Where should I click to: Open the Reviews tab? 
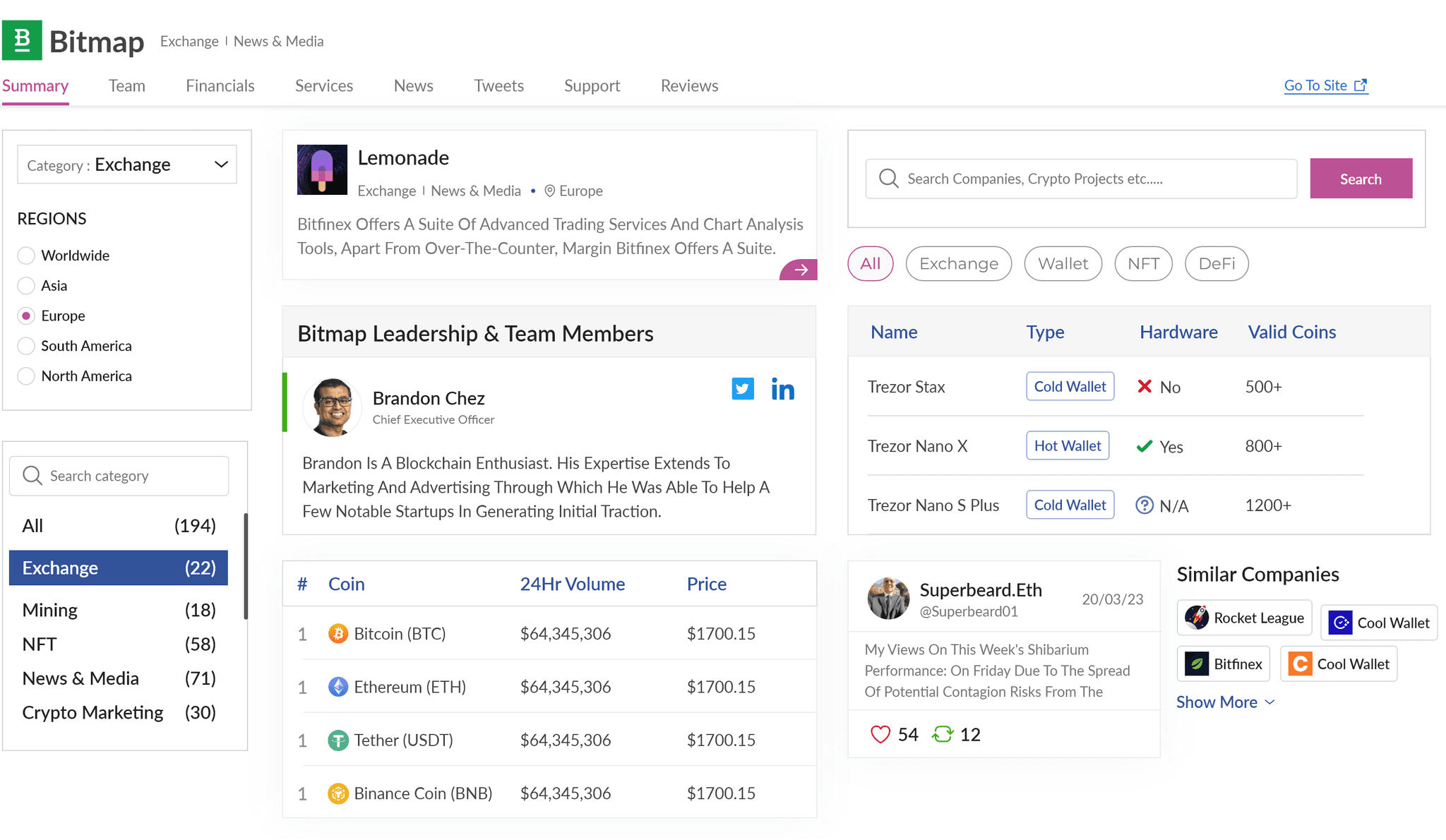pyautogui.click(x=689, y=86)
